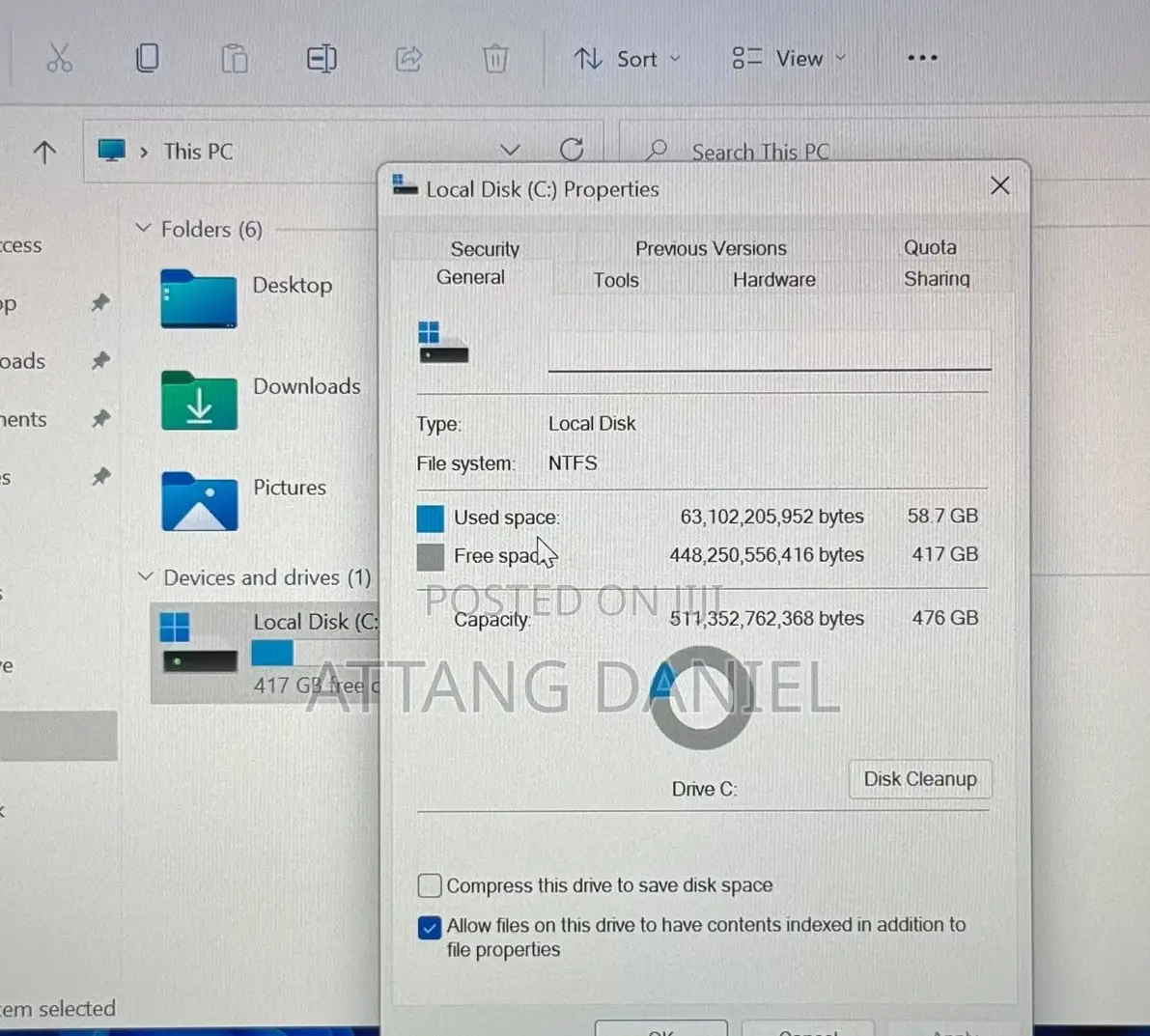Click the gray Free space color swatch
This screenshot has height=1036, width=1150.
[430, 556]
